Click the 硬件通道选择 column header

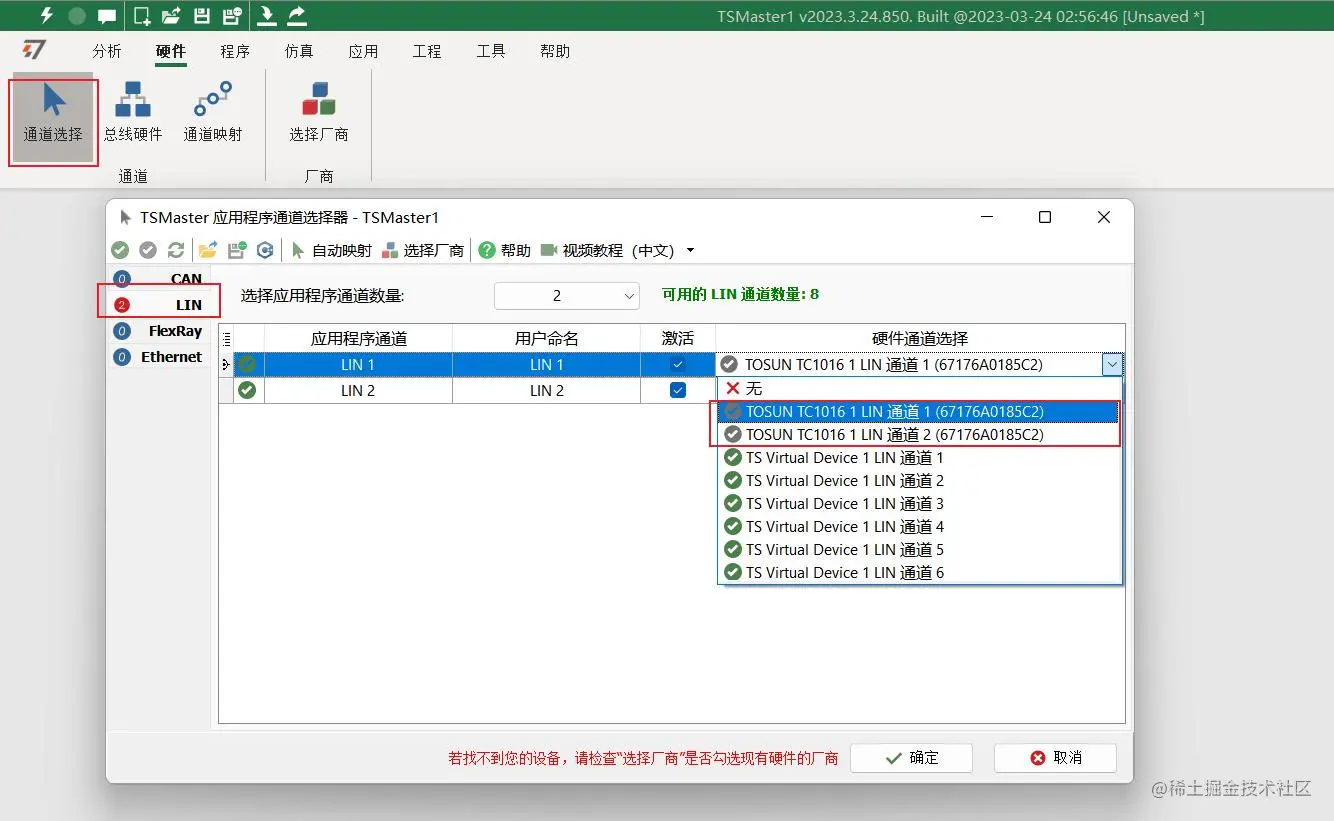point(920,339)
